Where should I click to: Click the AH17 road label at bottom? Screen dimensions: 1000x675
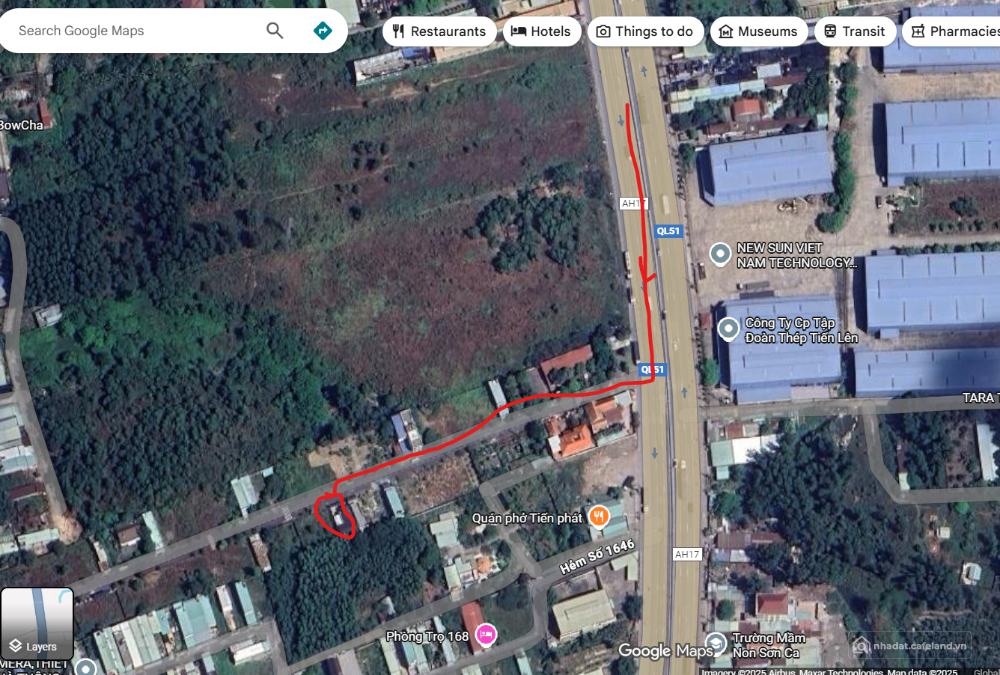pos(686,554)
